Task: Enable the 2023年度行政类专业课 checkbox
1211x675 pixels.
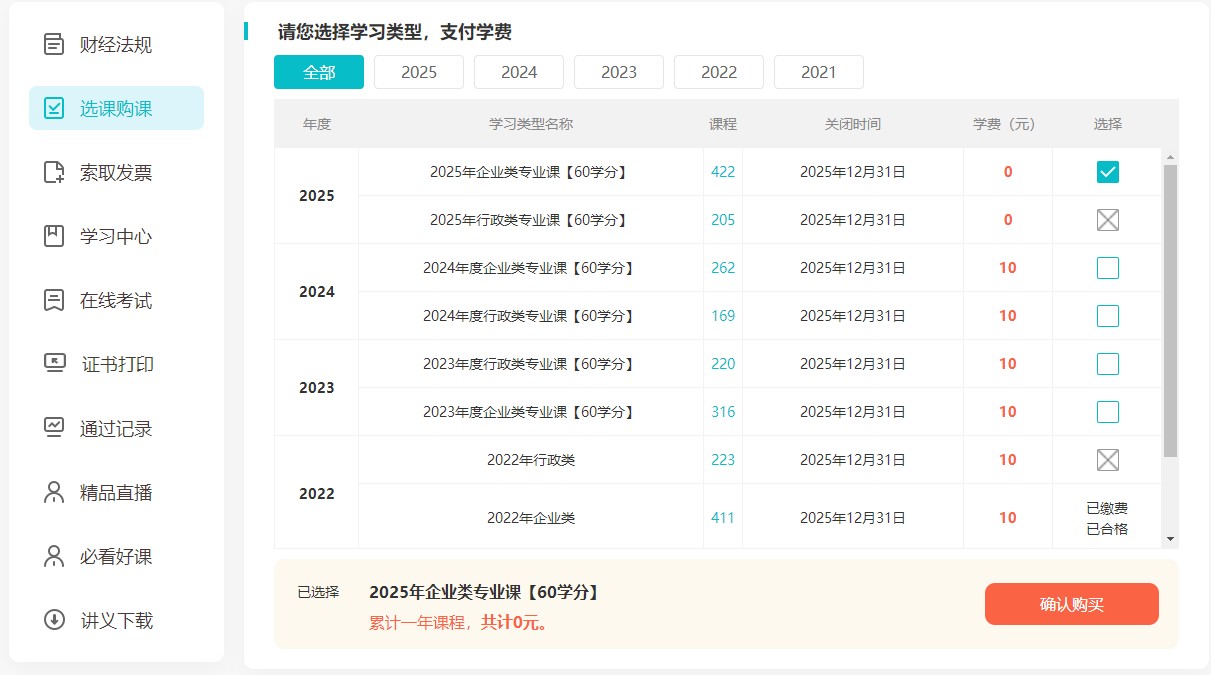Action: coord(1107,363)
